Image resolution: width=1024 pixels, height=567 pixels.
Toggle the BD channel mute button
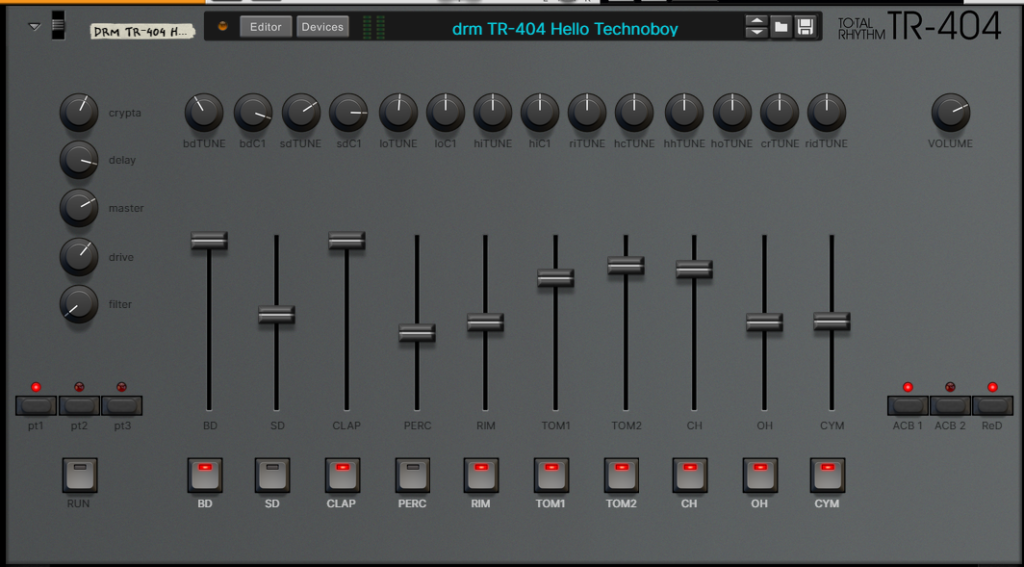click(205, 474)
